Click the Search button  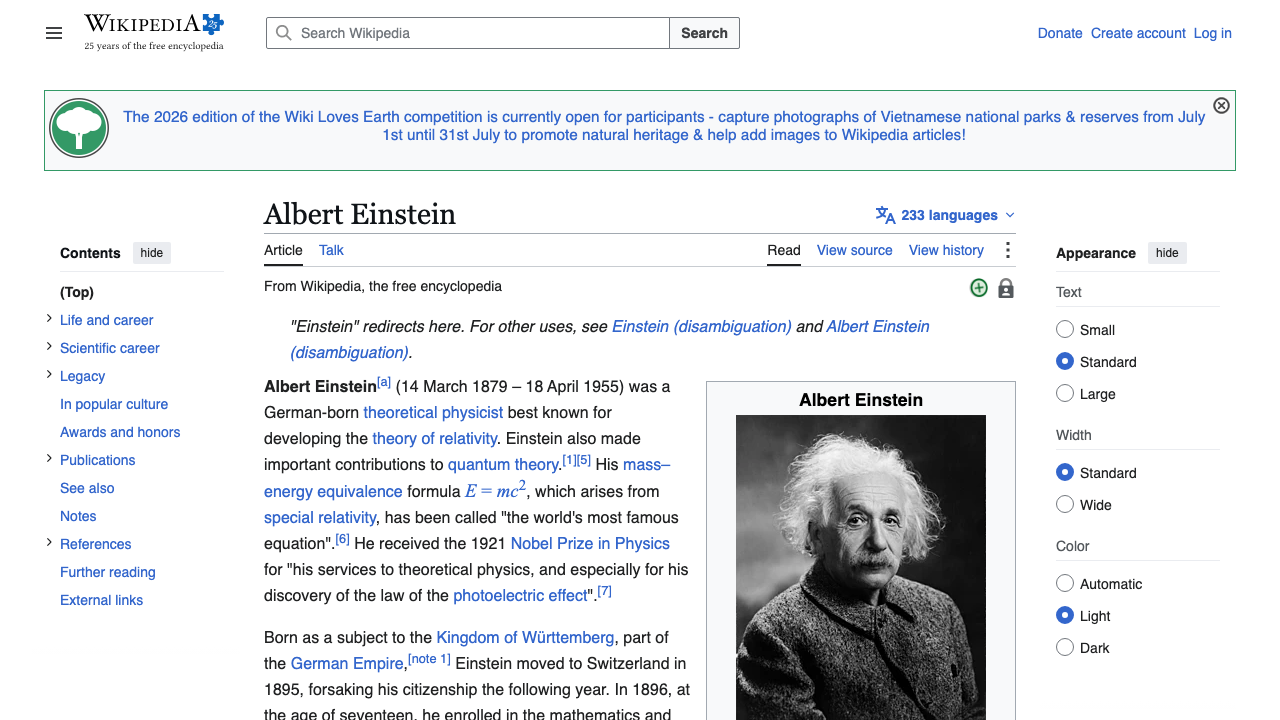click(704, 33)
